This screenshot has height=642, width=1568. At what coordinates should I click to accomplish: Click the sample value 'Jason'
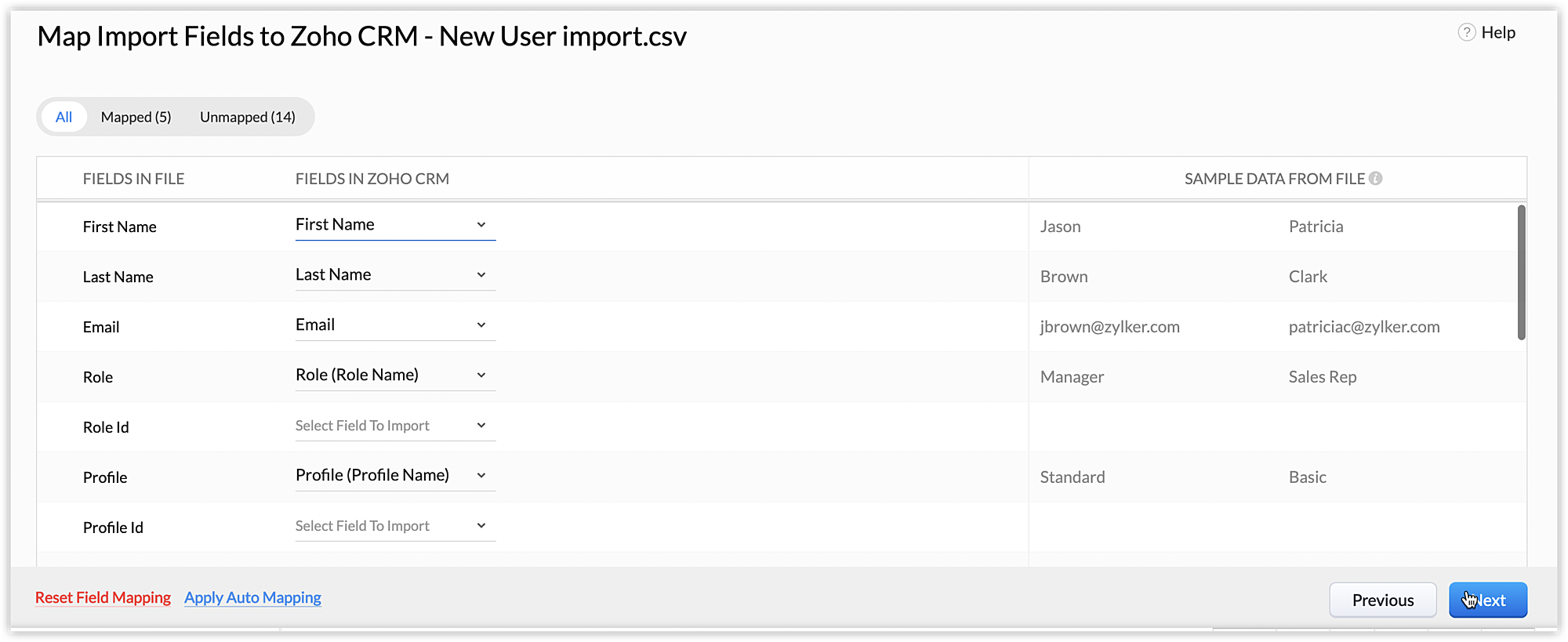point(1060,227)
